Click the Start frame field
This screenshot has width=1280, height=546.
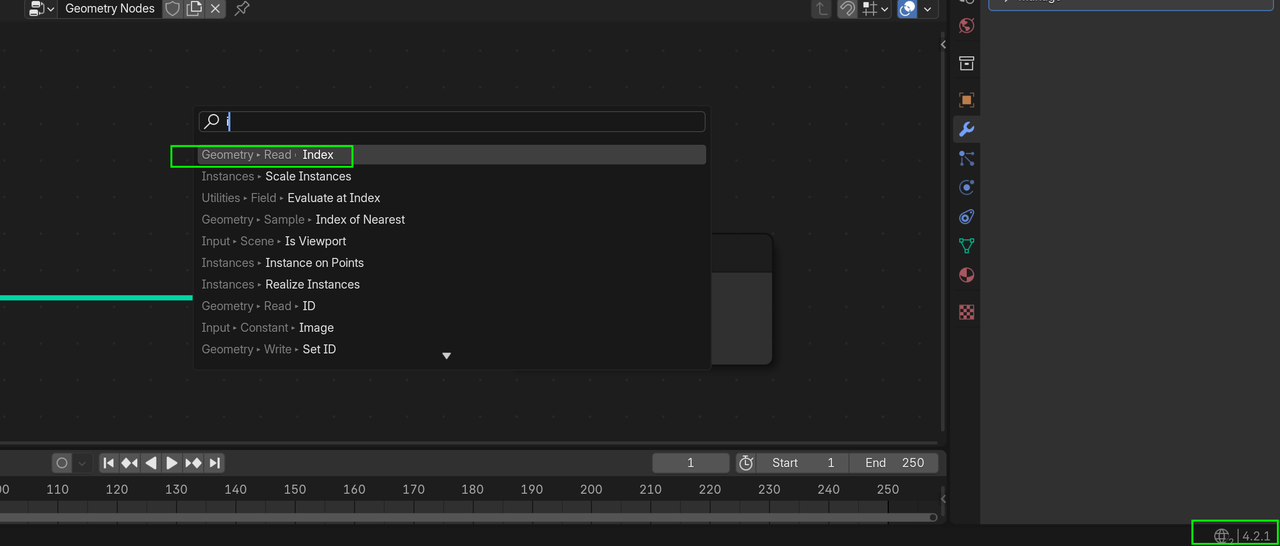coord(803,463)
